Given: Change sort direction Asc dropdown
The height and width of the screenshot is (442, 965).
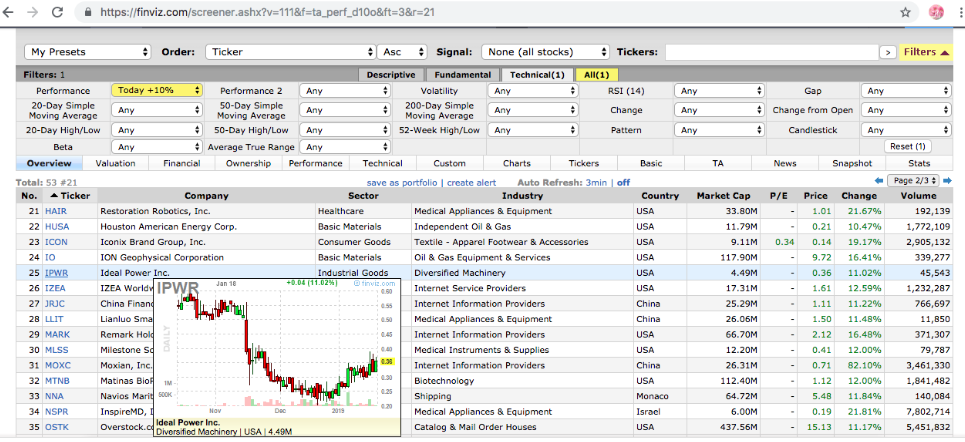Looking at the screenshot, I should point(402,52).
